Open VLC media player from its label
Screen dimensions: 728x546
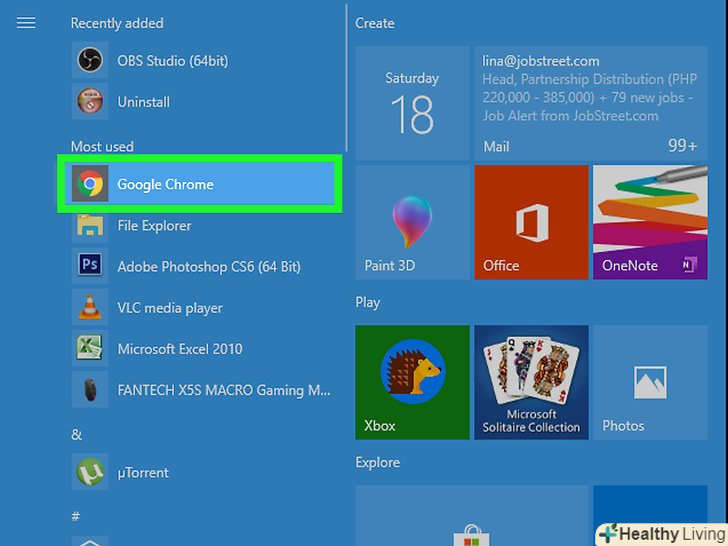coord(170,308)
